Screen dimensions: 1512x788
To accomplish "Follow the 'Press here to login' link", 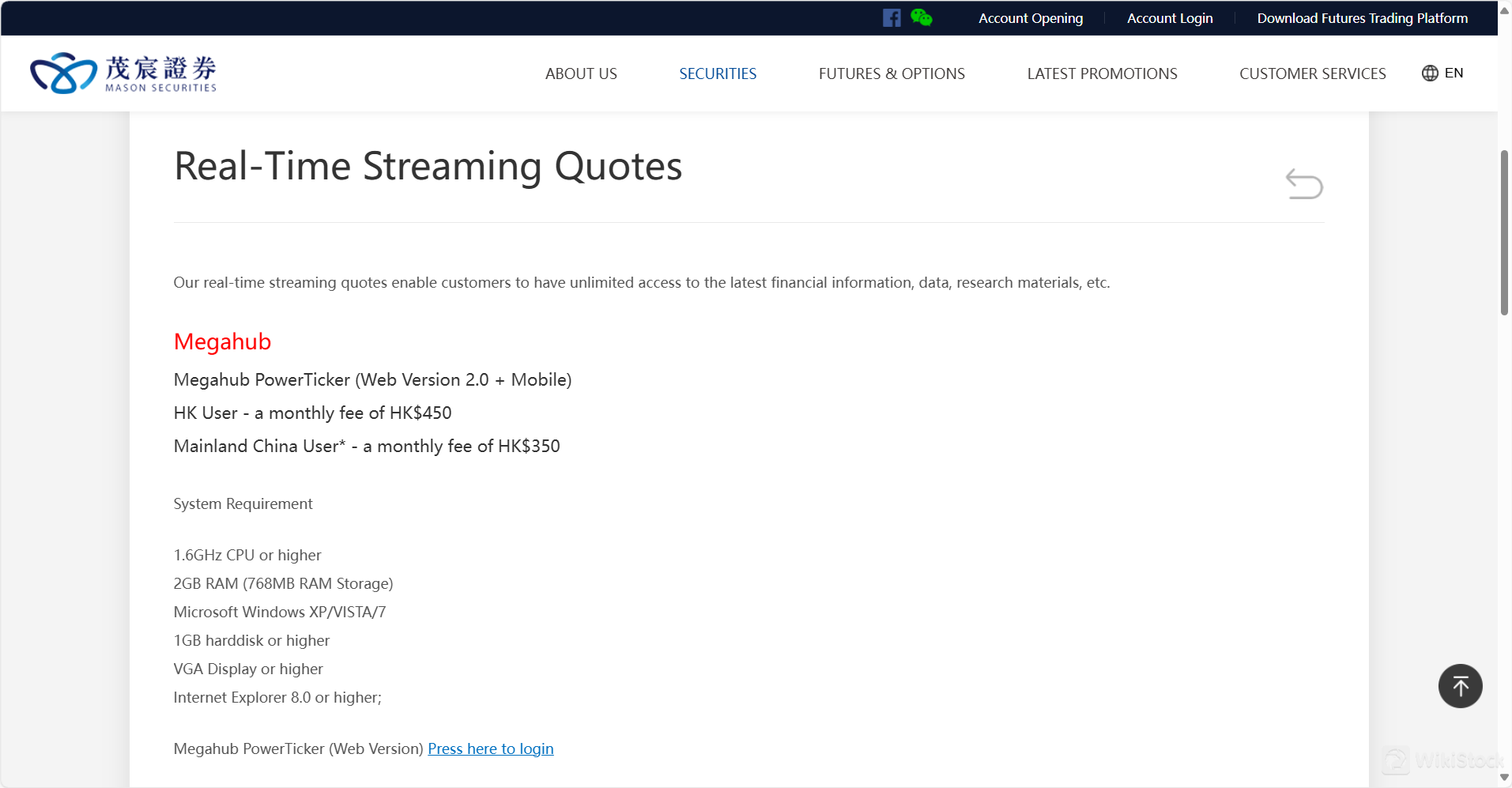I will point(490,748).
